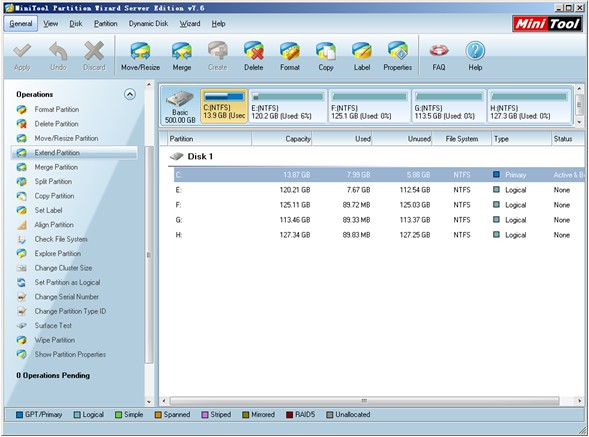Open the Dynamic Disk menu
Screen dimensions: 589x437
click(148, 24)
